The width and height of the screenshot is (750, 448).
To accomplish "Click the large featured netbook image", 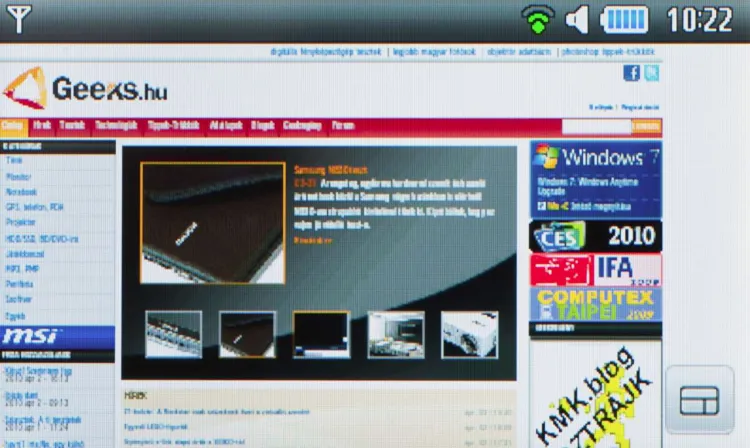I will (213, 223).
